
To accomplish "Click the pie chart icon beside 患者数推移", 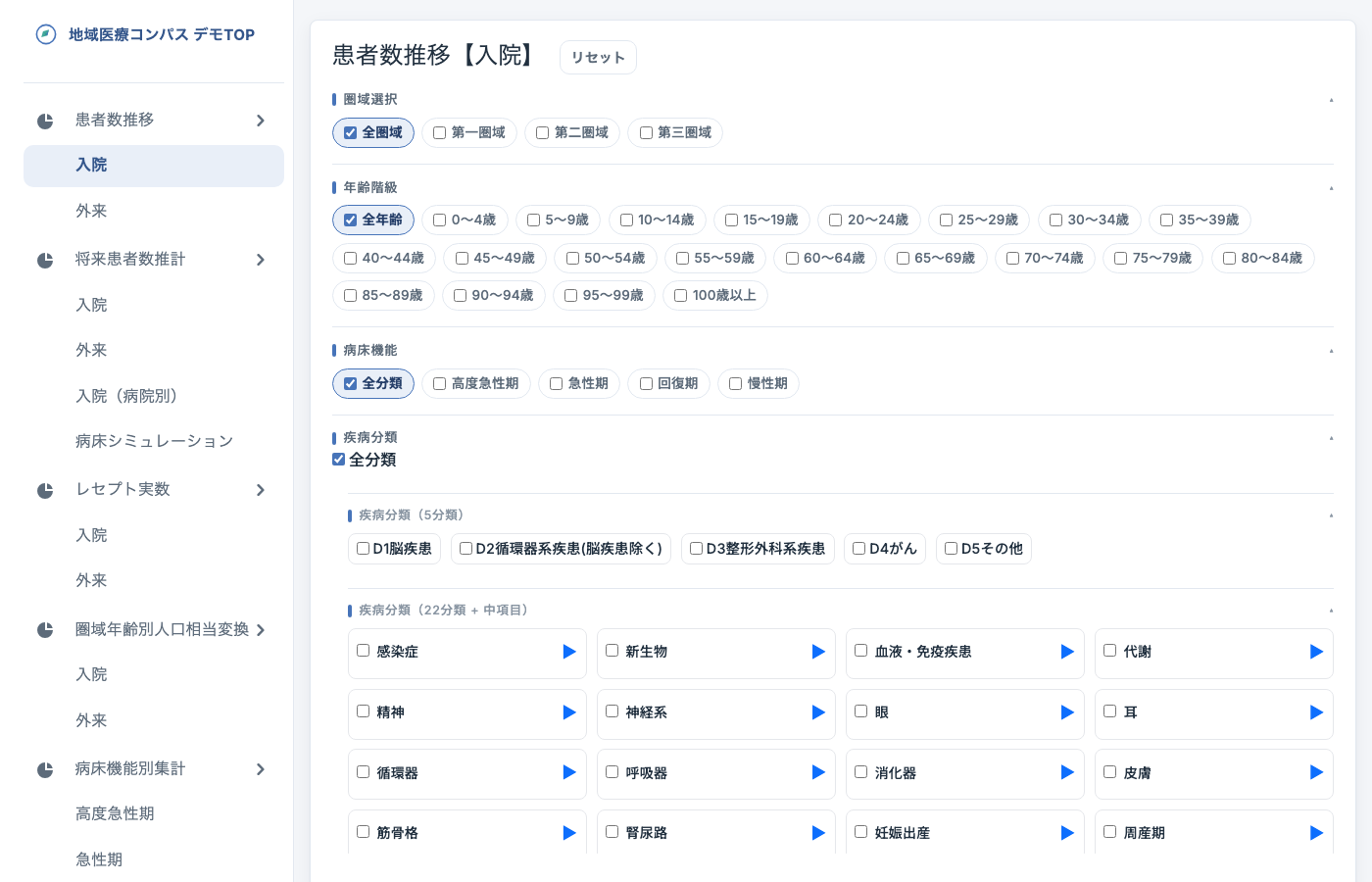I will 45,122.
